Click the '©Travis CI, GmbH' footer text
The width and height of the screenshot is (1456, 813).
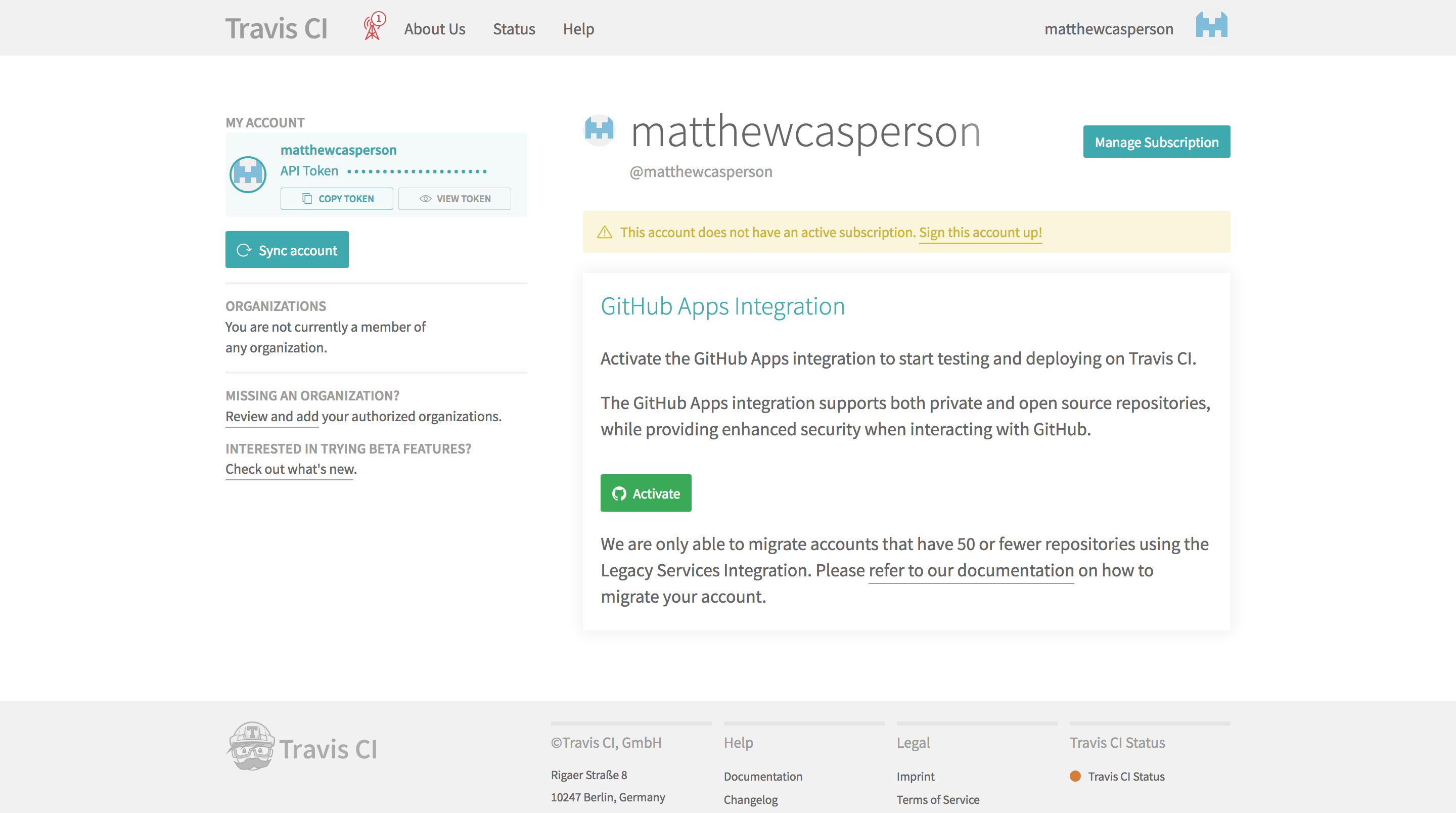(x=606, y=742)
